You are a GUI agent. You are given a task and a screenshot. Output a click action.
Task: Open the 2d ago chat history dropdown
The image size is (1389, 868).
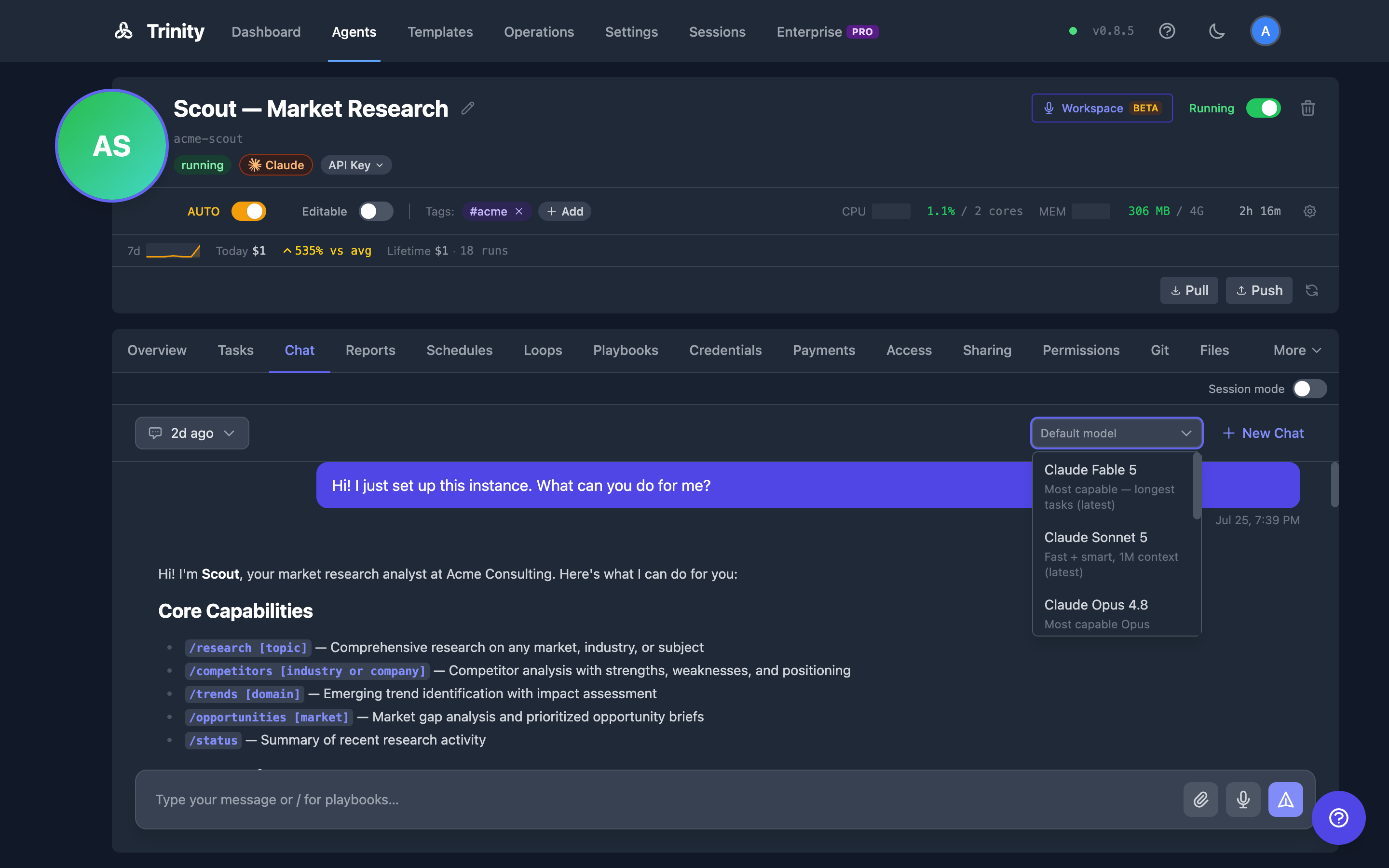tap(191, 433)
